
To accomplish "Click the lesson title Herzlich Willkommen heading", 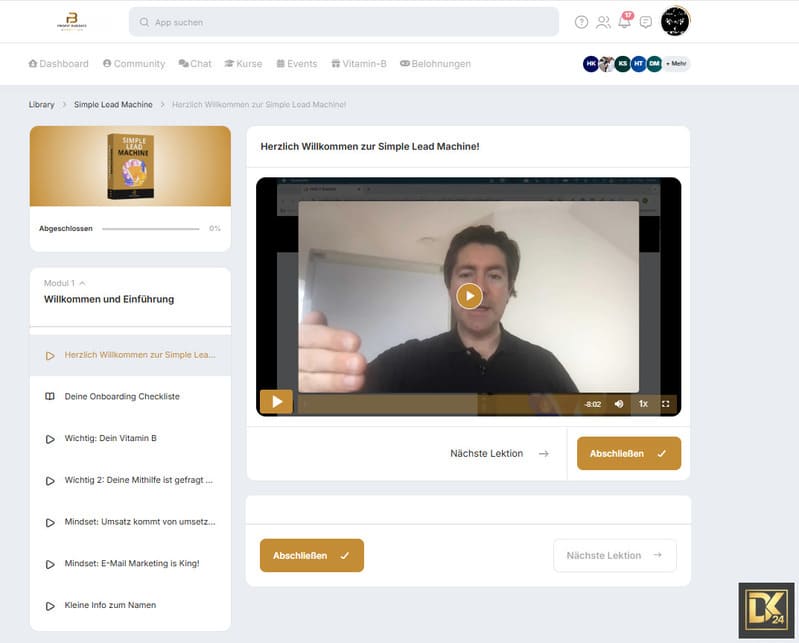I will pos(370,147).
